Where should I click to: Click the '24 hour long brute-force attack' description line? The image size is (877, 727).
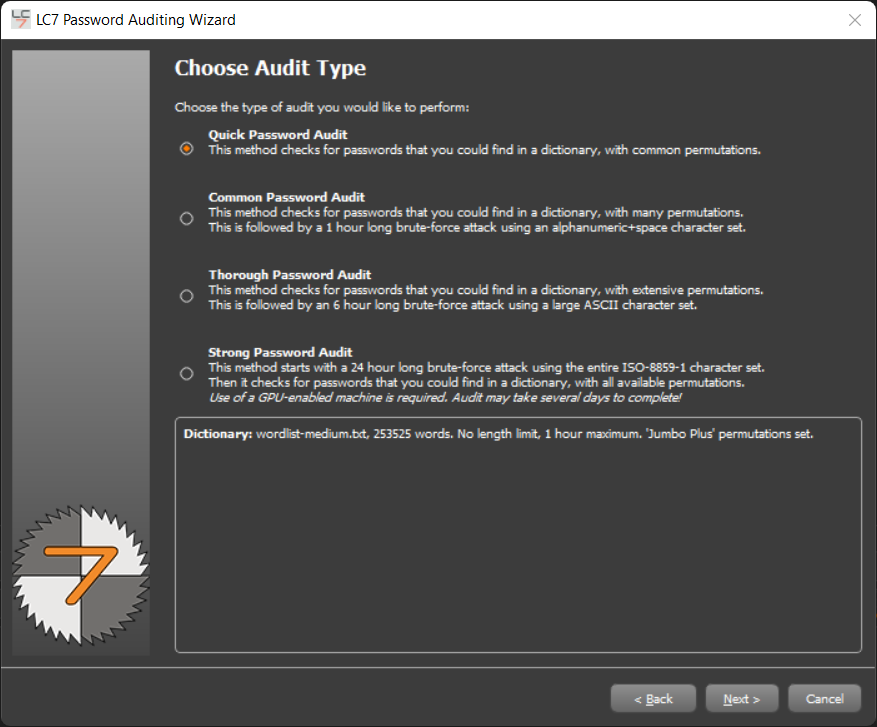(x=486, y=367)
